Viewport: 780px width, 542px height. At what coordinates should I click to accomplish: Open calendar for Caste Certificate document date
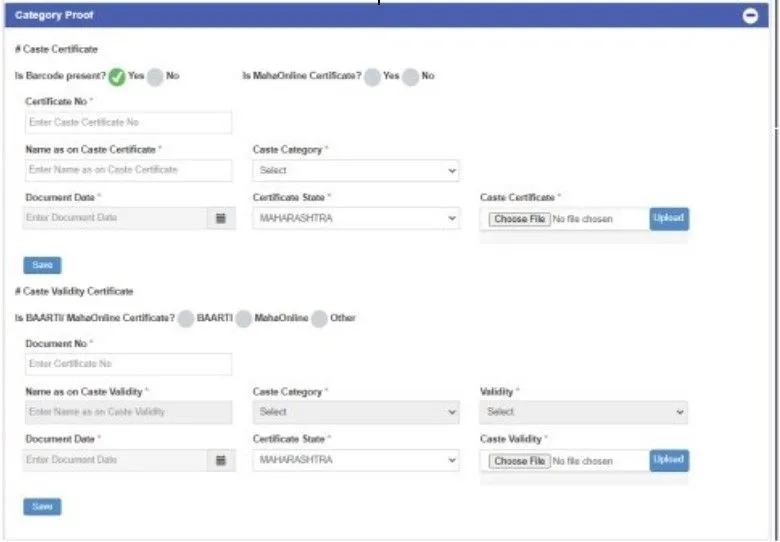tap(221, 218)
